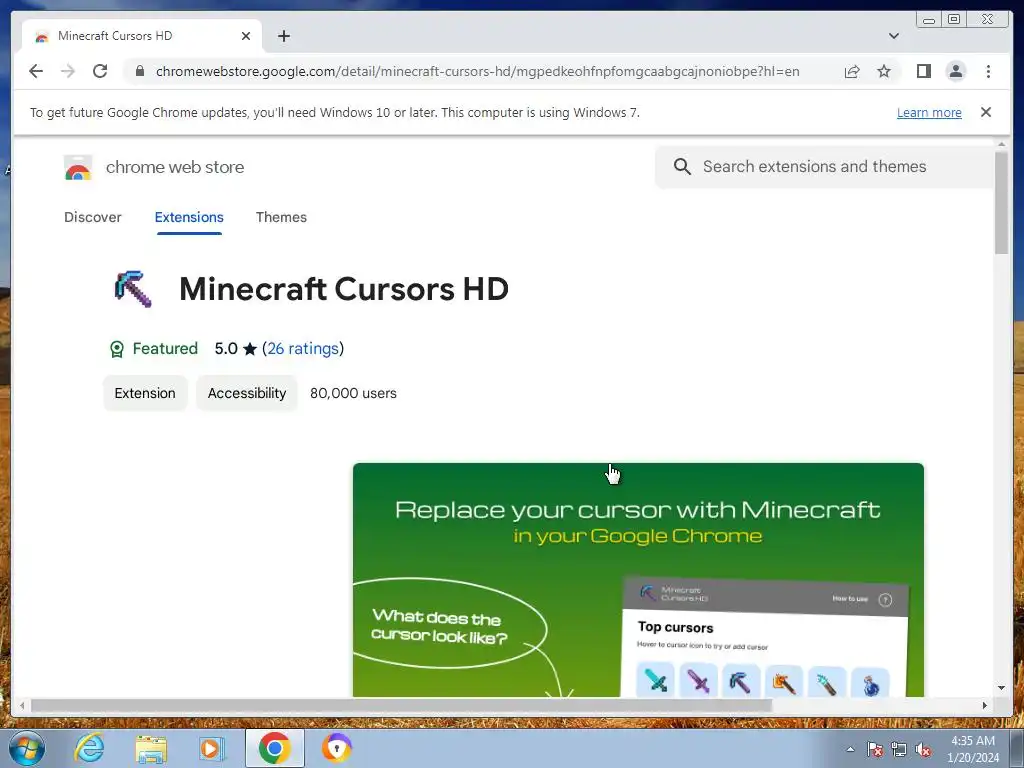Click the forward navigation arrow
Viewport: 1024px width, 768px height.
click(x=68, y=71)
